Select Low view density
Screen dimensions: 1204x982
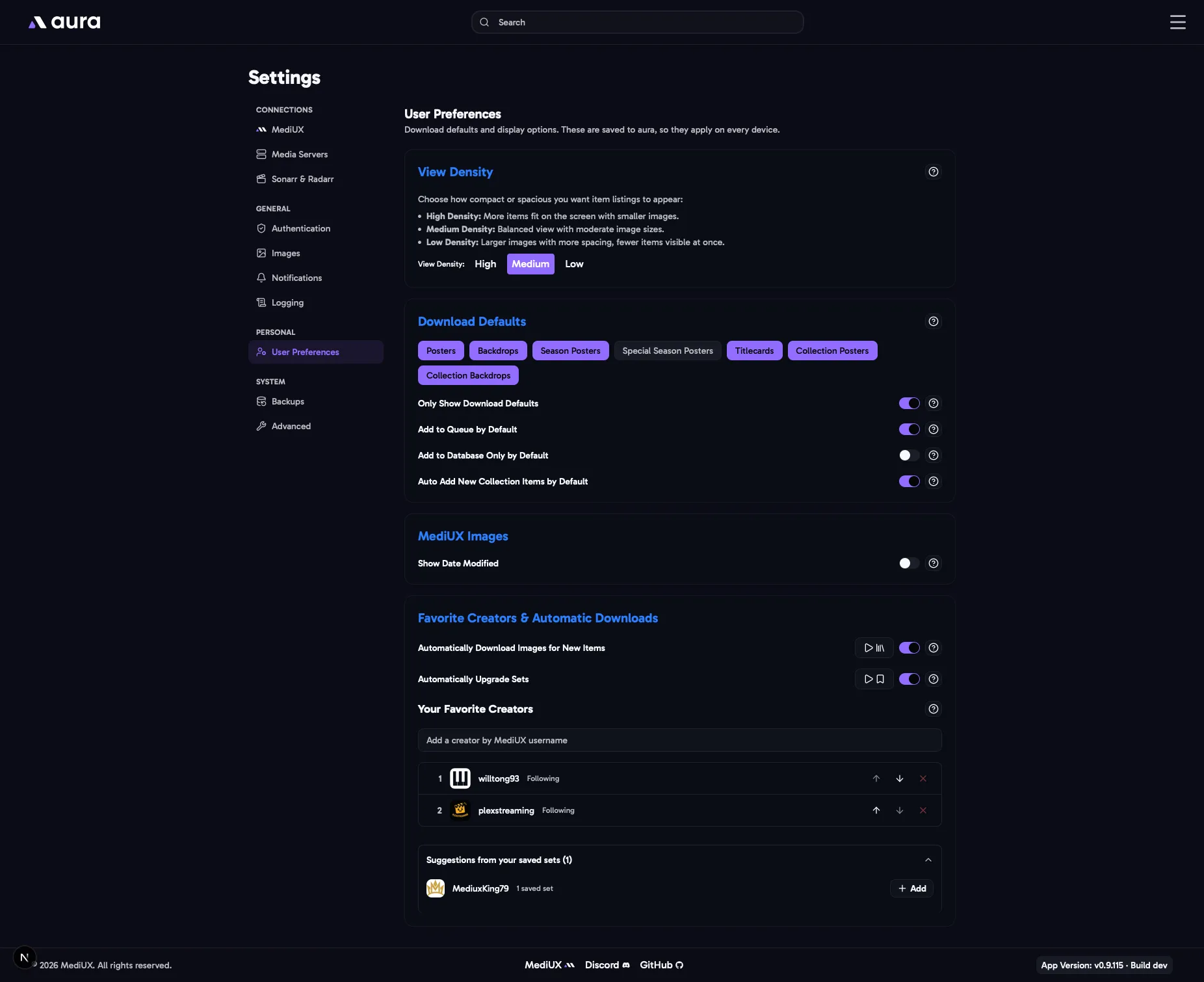coord(574,264)
